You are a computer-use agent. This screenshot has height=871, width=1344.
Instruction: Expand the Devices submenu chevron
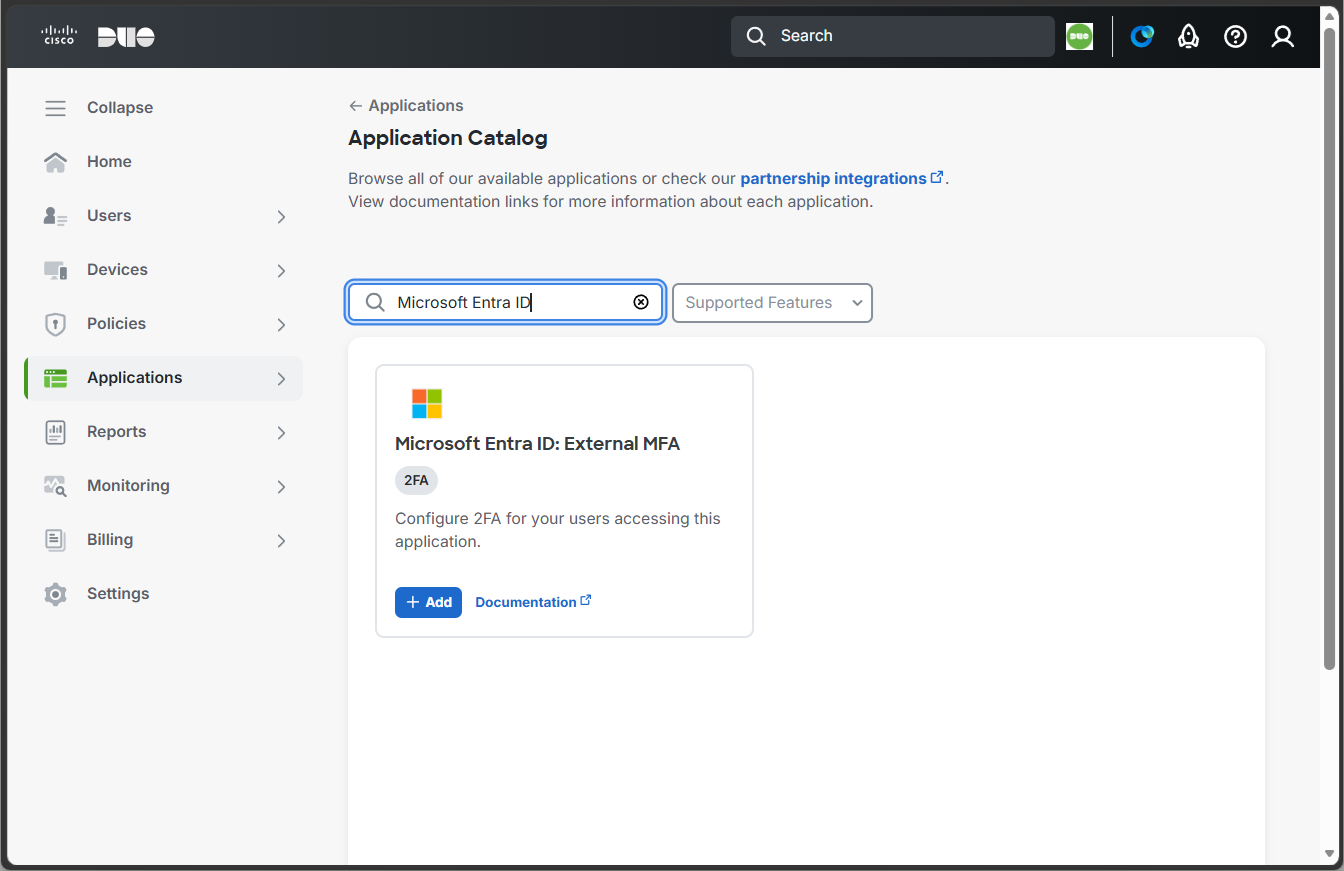pos(281,271)
